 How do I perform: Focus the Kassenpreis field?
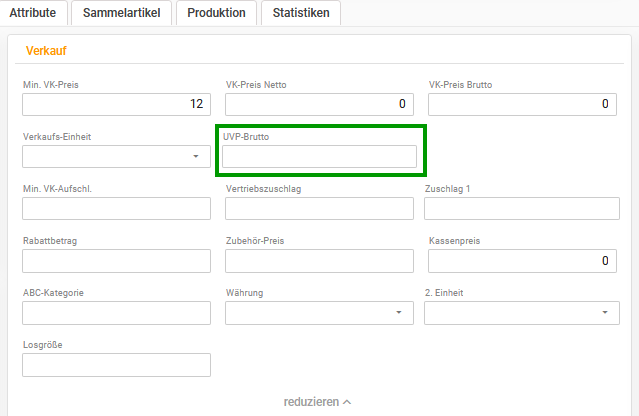pyautogui.click(x=522, y=261)
